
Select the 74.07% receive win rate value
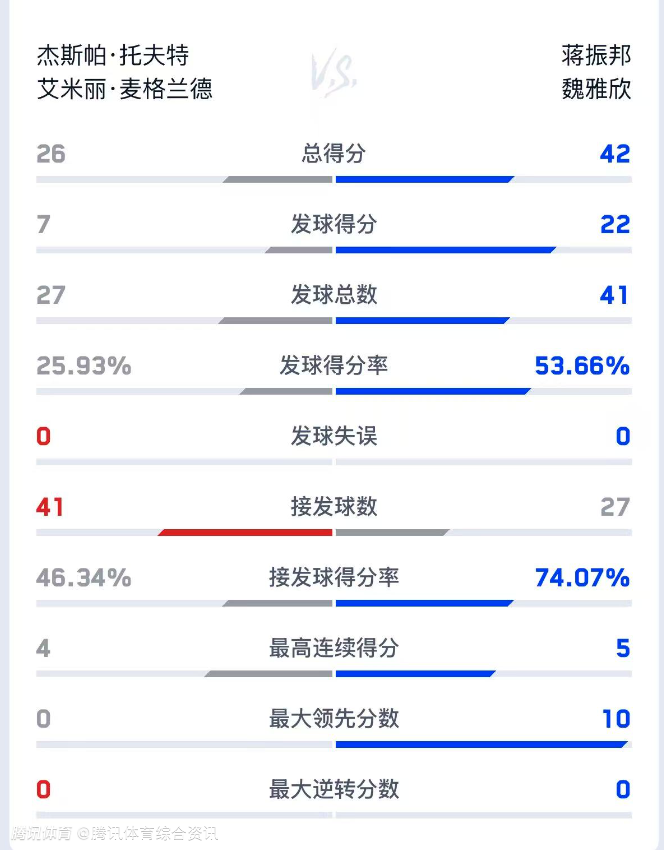(582, 577)
